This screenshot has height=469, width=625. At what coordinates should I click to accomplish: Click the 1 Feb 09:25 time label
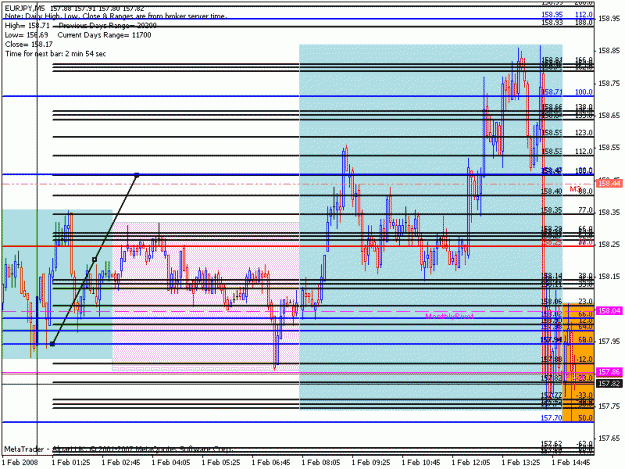point(371,462)
